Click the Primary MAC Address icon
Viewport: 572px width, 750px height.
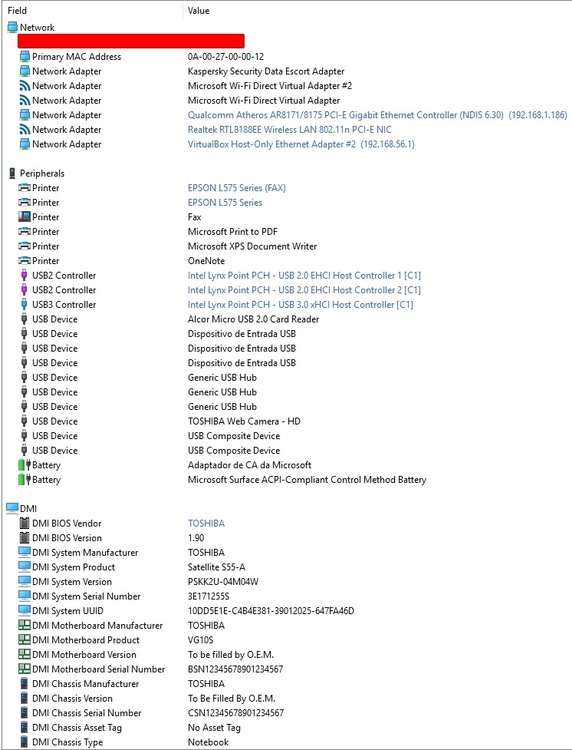click(24, 56)
